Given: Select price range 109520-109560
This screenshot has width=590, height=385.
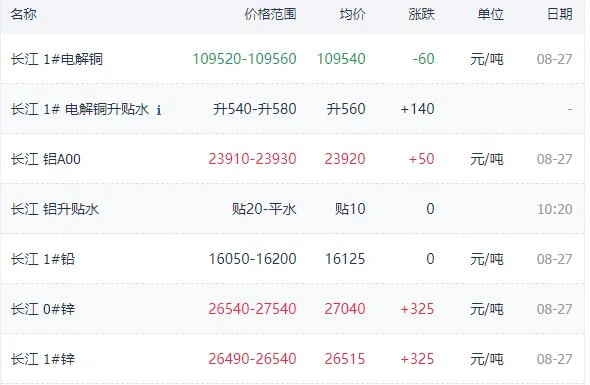Looking at the screenshot, I should [x=245, y=59].
